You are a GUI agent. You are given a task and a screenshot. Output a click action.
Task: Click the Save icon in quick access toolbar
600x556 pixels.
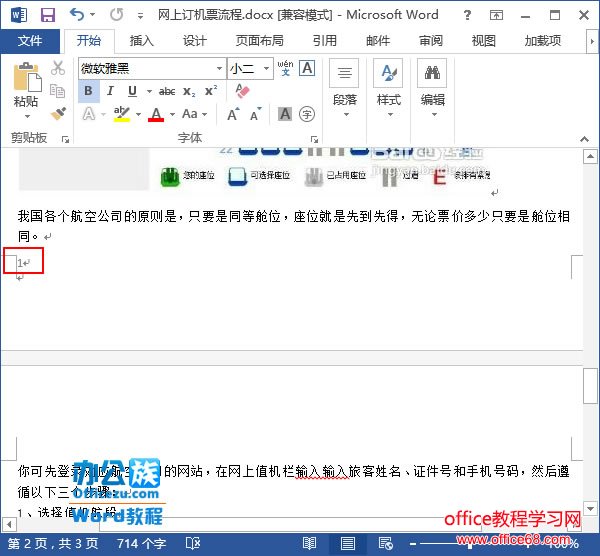click(48, 15)
